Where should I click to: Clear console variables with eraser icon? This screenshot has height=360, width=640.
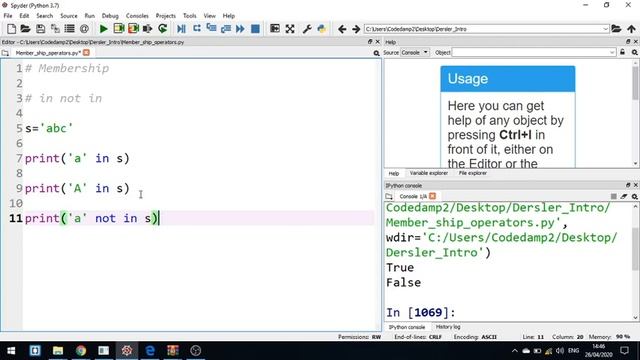624,196
